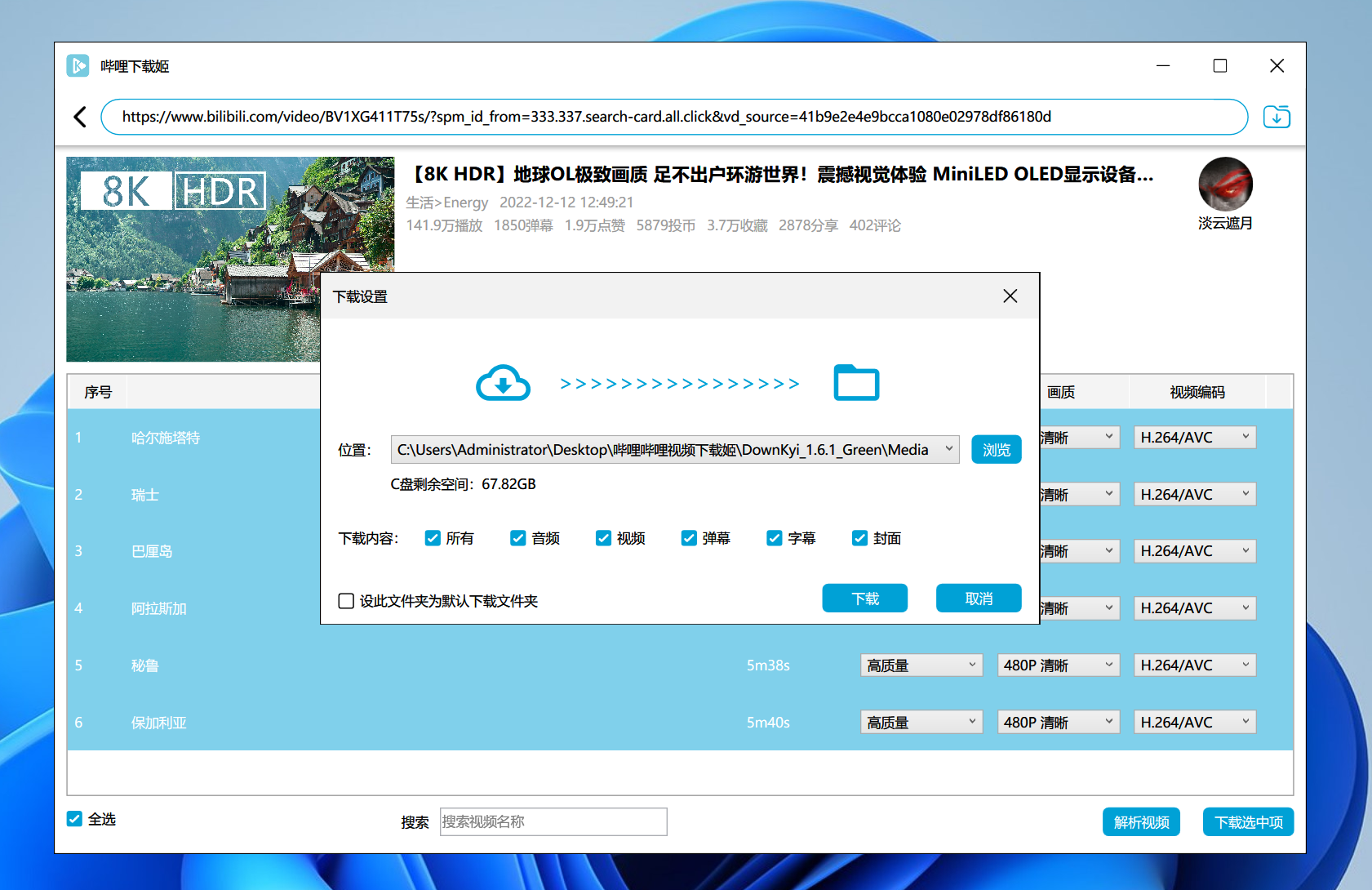Open 480P quality dropdown for 保加利亚 row
Screen dimensions: 1372x890
coord(1058,723)
